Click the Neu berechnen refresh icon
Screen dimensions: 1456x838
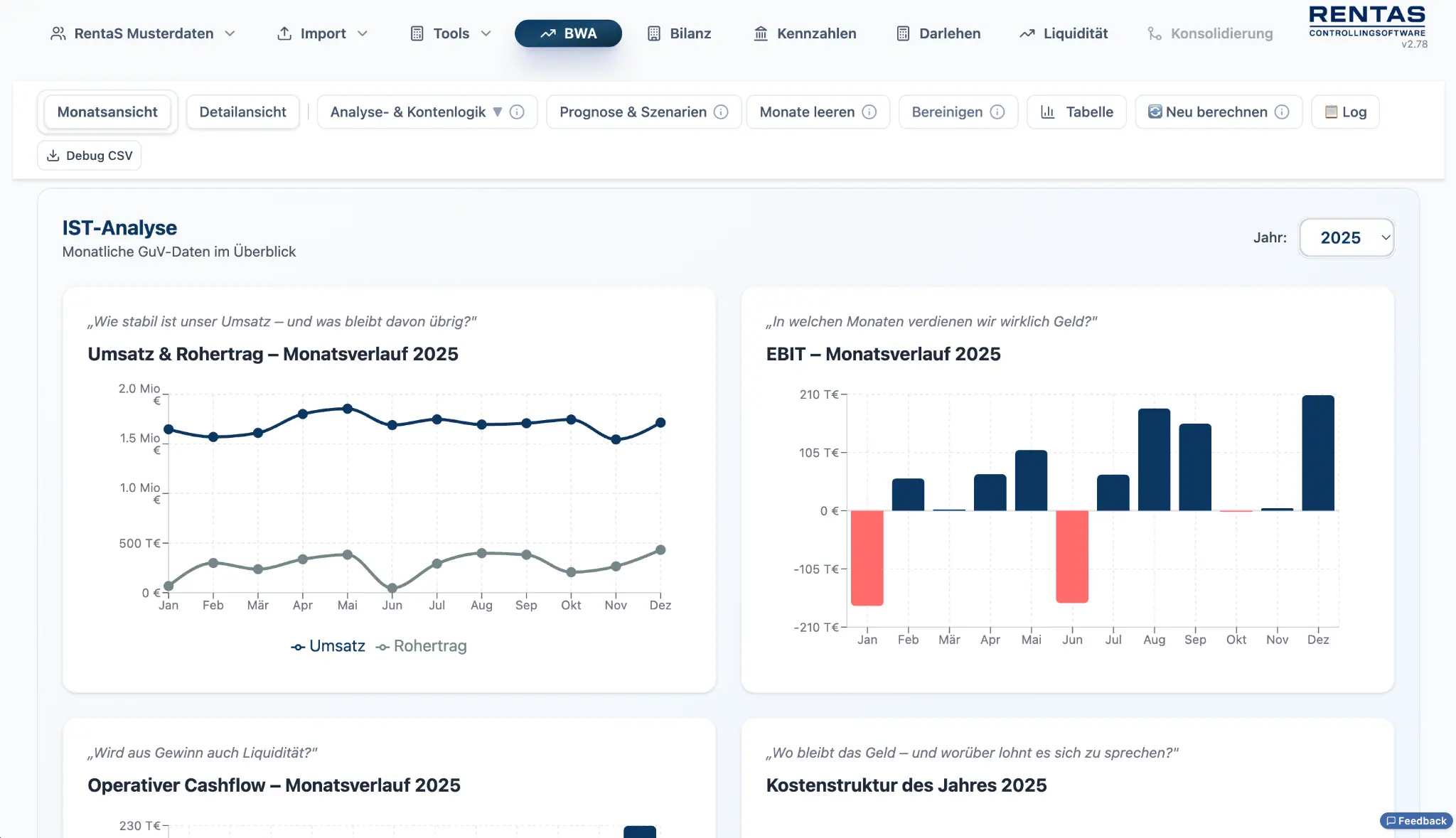click(1155, 112)
